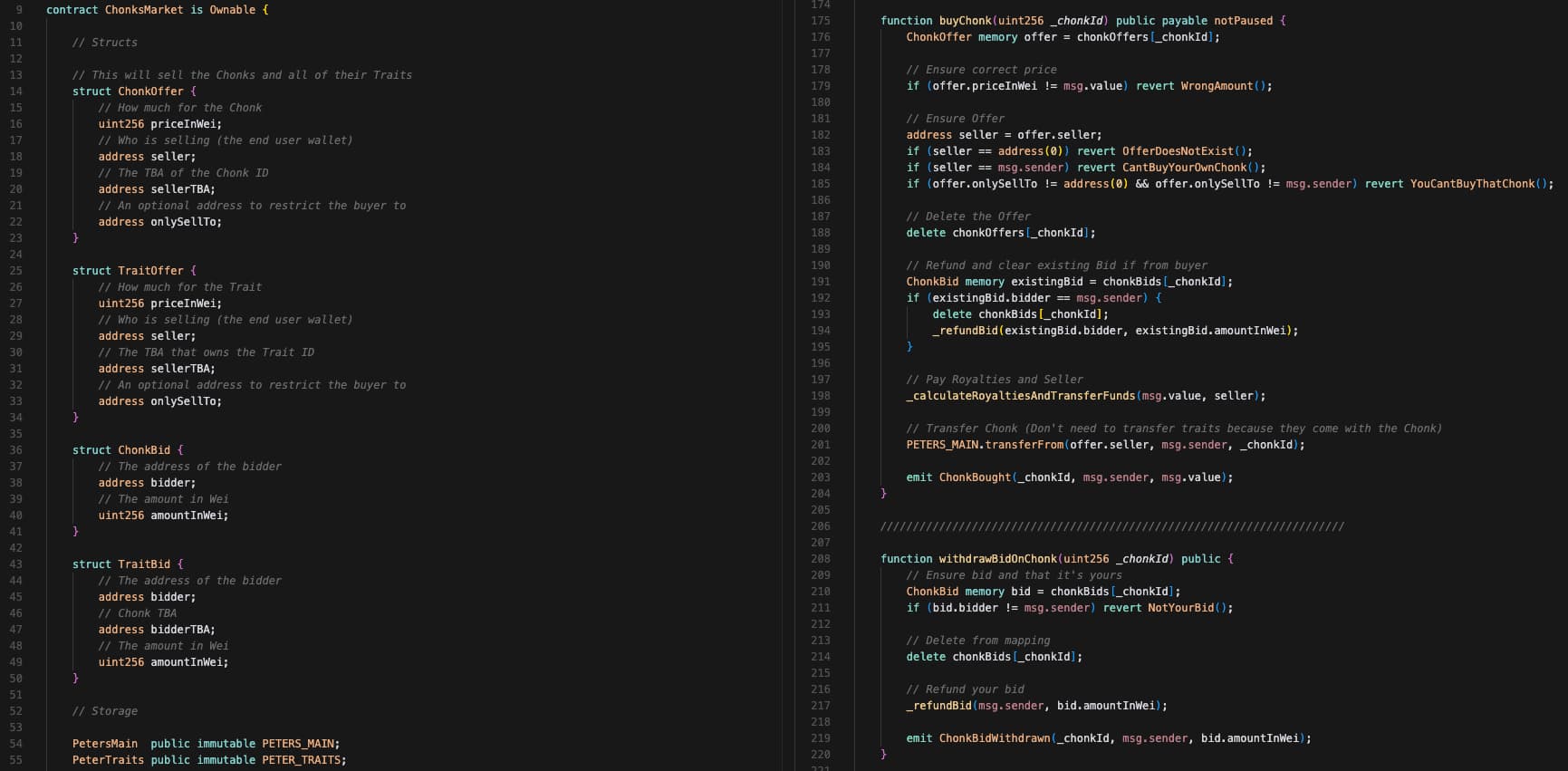Click the '// How much for the Trait' comment
The width and height of the screenshot is (1568, 771).
(180, 287)
